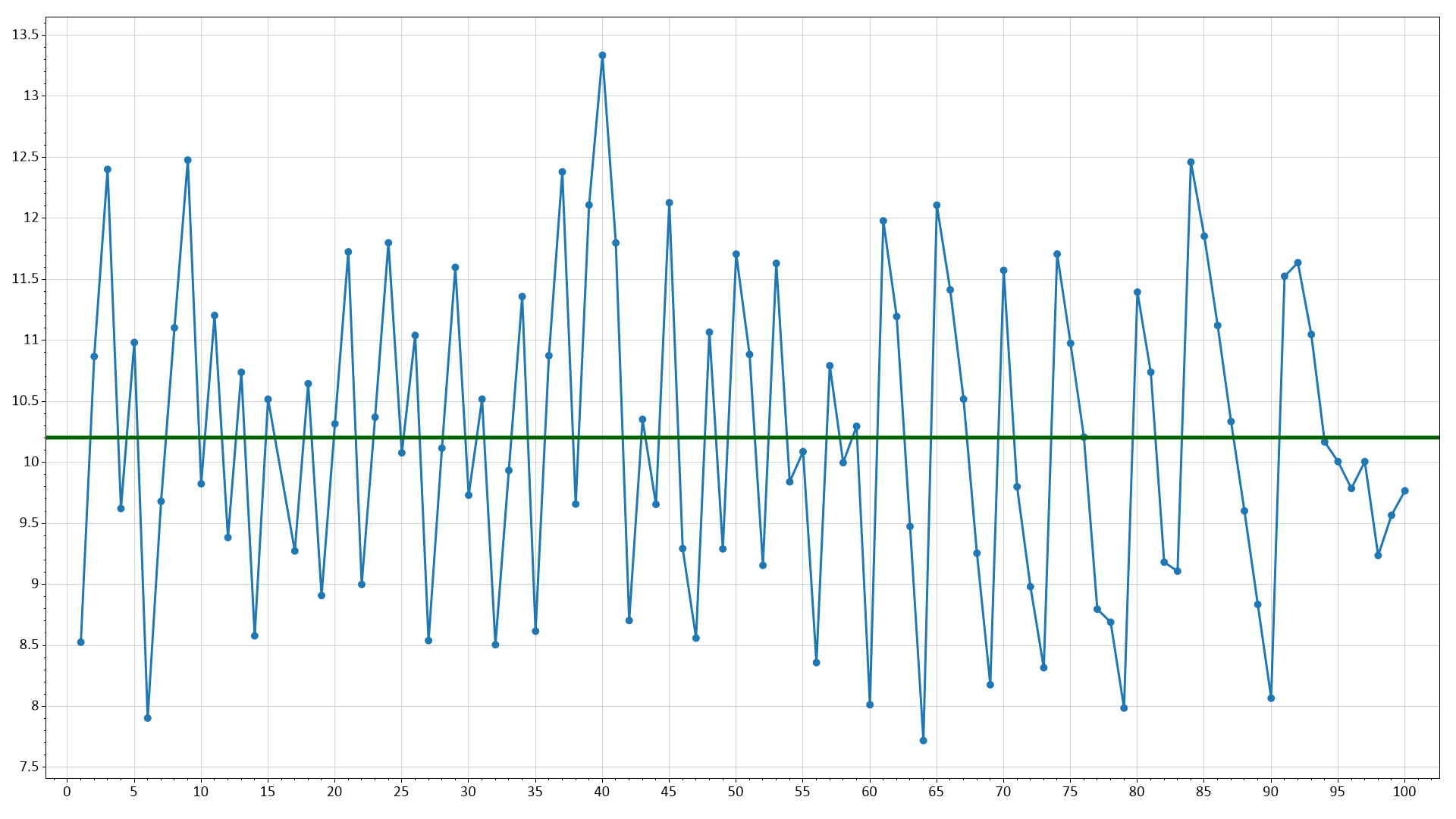This screenshot has width=1456, height=819.
Task: Select the last data point at x=100
Action: (x=1404, y=491)
